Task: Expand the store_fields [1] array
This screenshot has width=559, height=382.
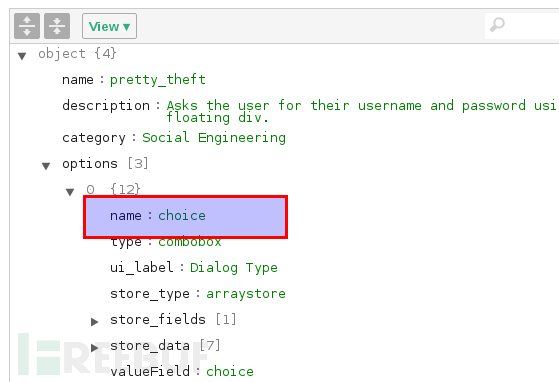Action: click(94, 322)
